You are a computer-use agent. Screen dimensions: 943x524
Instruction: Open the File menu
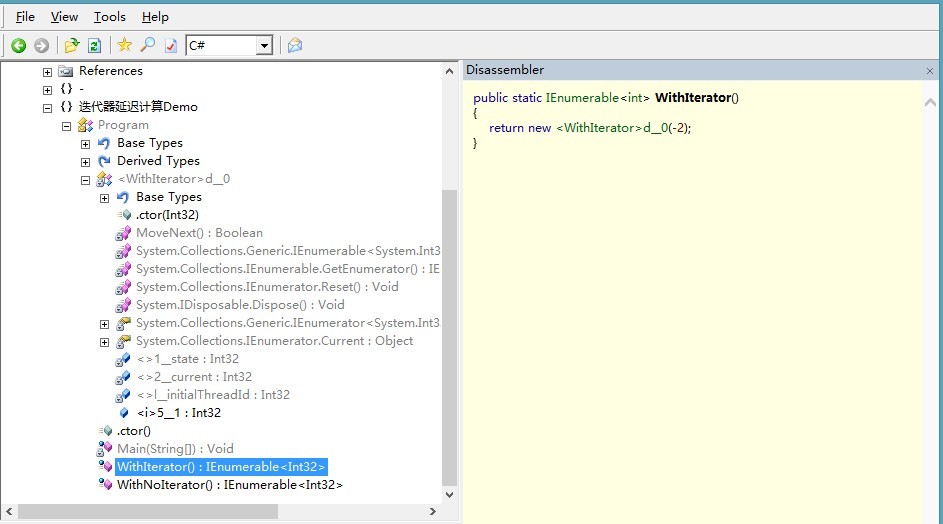pyautogui.click(x=25, y=17)
